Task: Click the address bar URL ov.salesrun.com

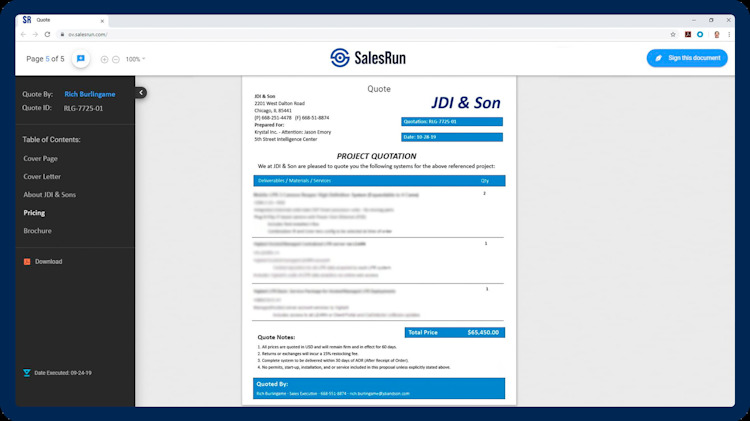Action: tap(88, 34)
